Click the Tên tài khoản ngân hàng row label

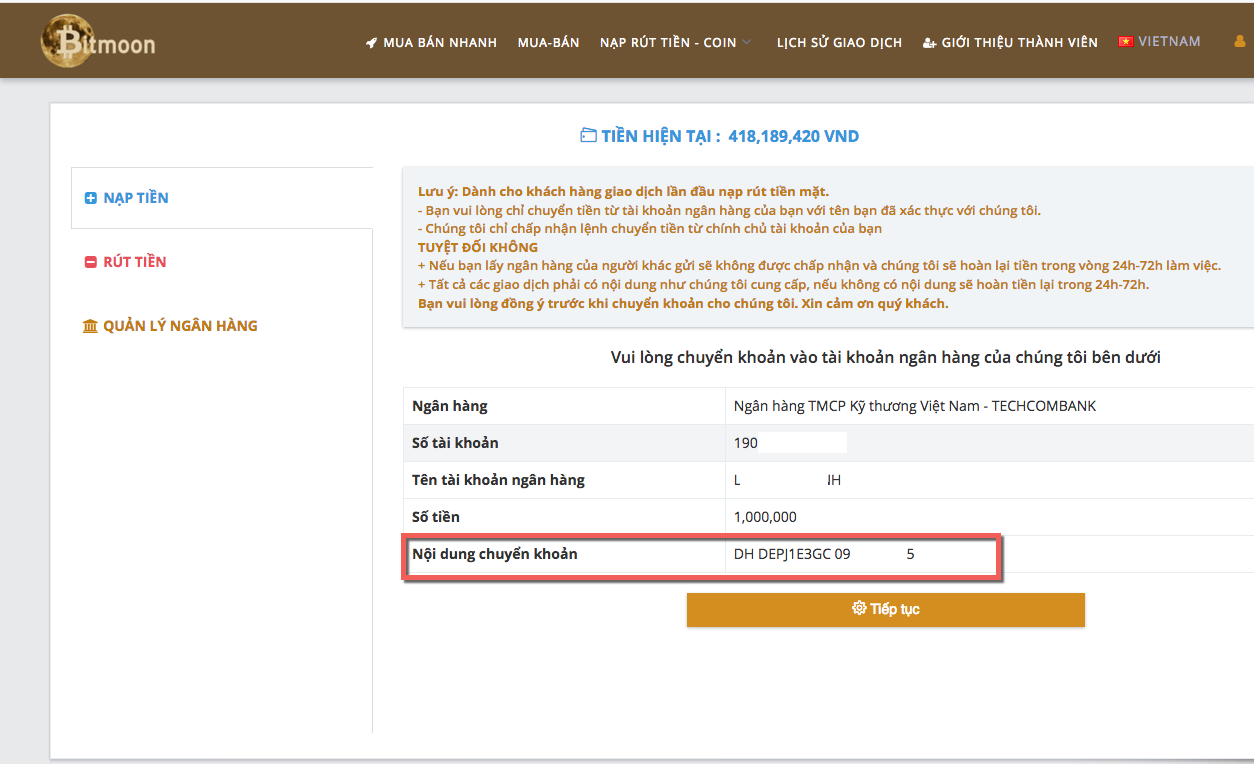click(x=498, y=480)
